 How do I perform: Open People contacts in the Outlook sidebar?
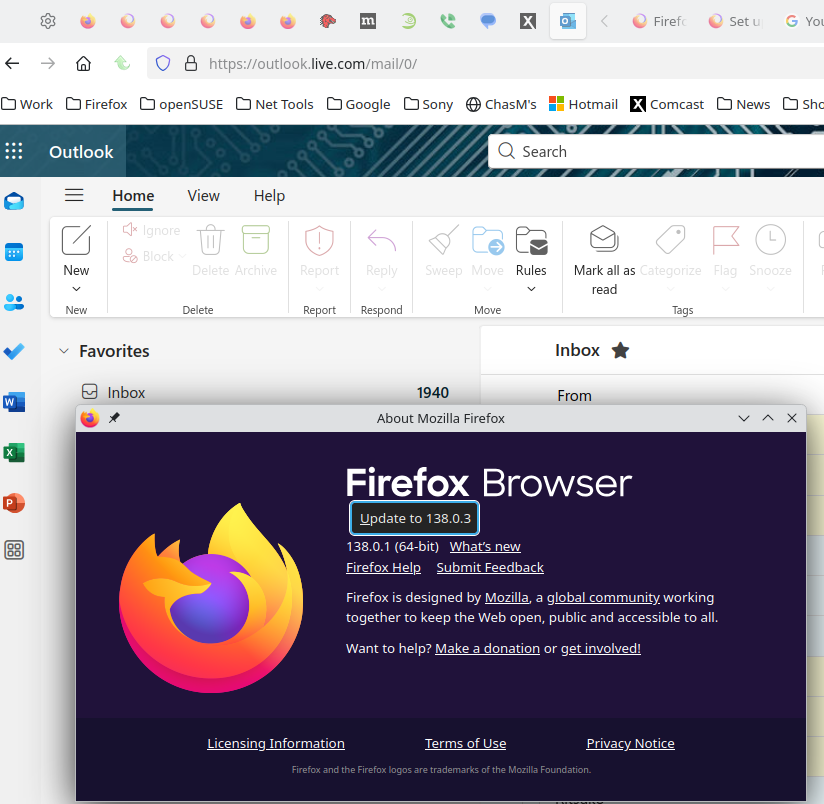[14, 302]
